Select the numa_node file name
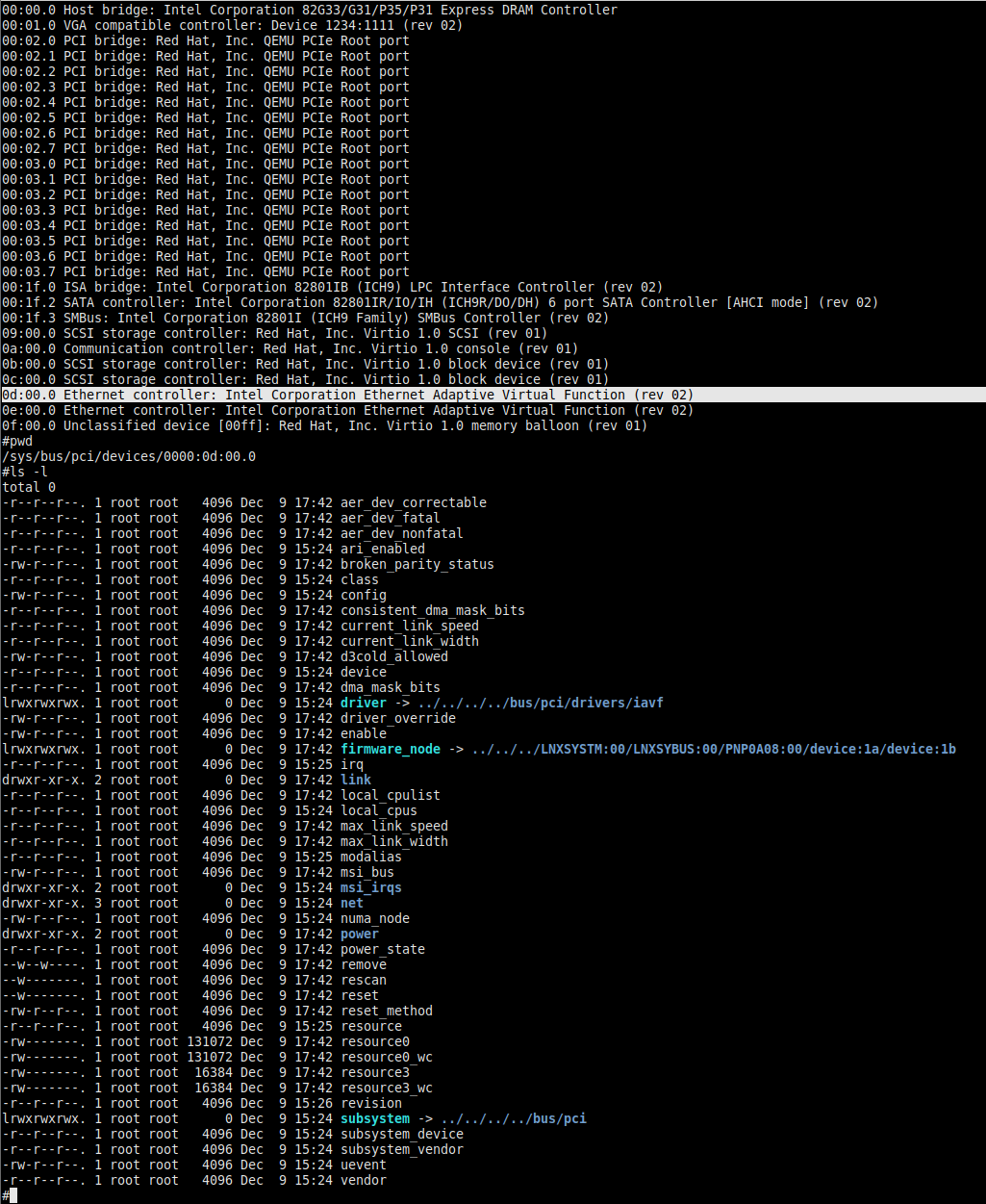The height and width of the screenshot is (1204, 986). [375, 918]
